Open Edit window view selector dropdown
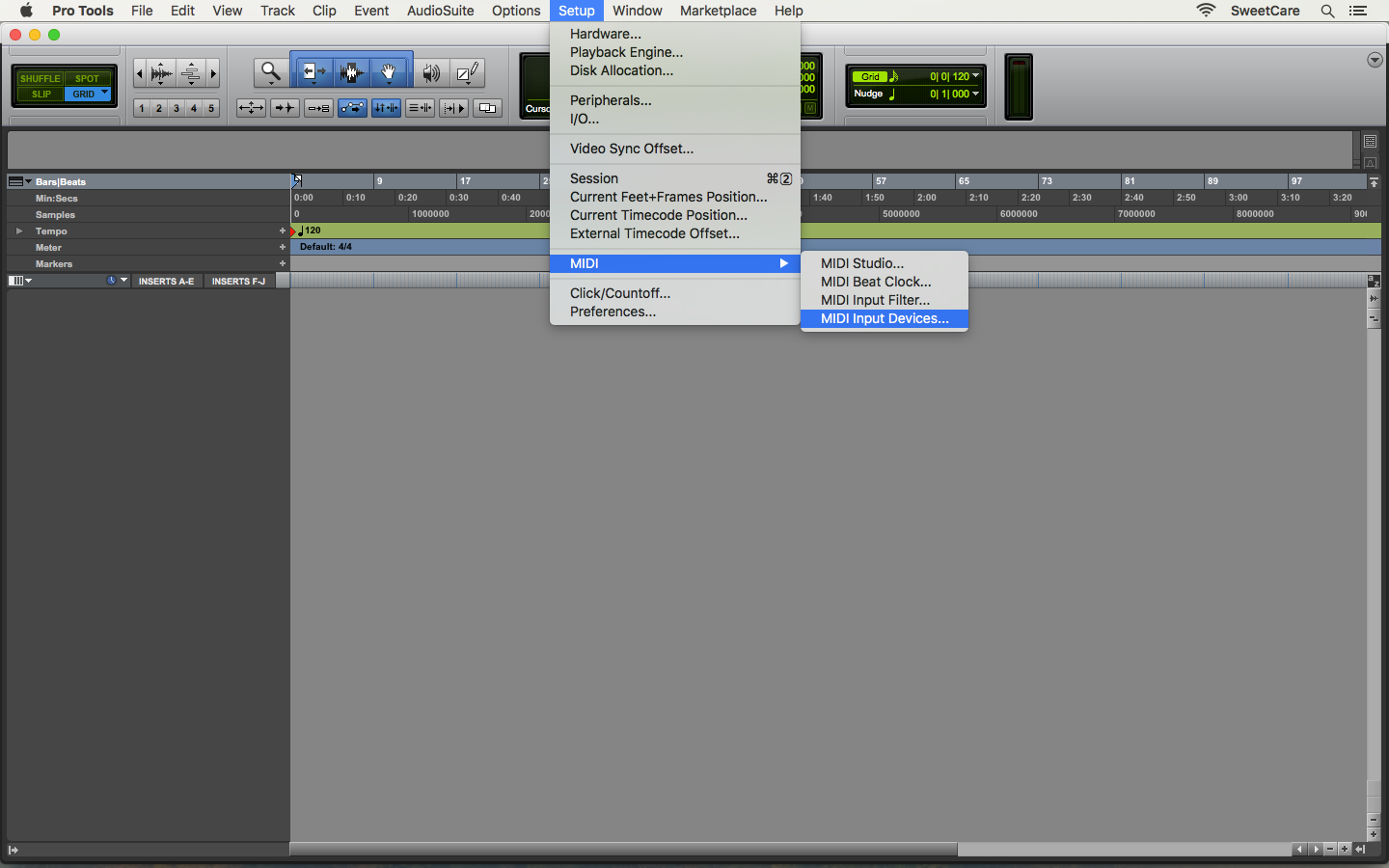Viewport: 1389px width, 868px height. pyautogui.click(x=20, y=281)
